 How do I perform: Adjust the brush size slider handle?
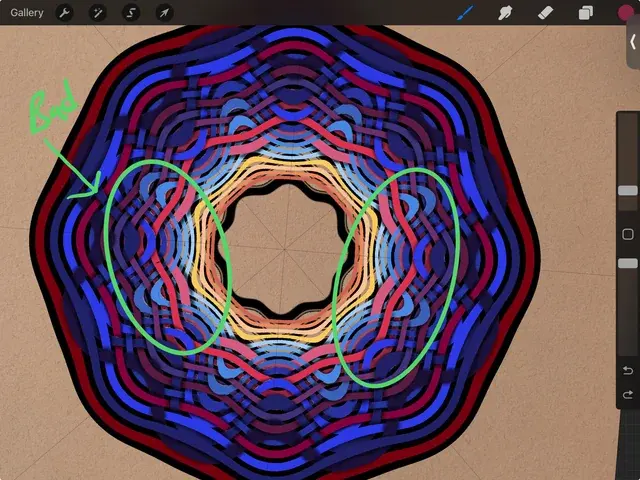pyautogui.click(x=628, y=190)
